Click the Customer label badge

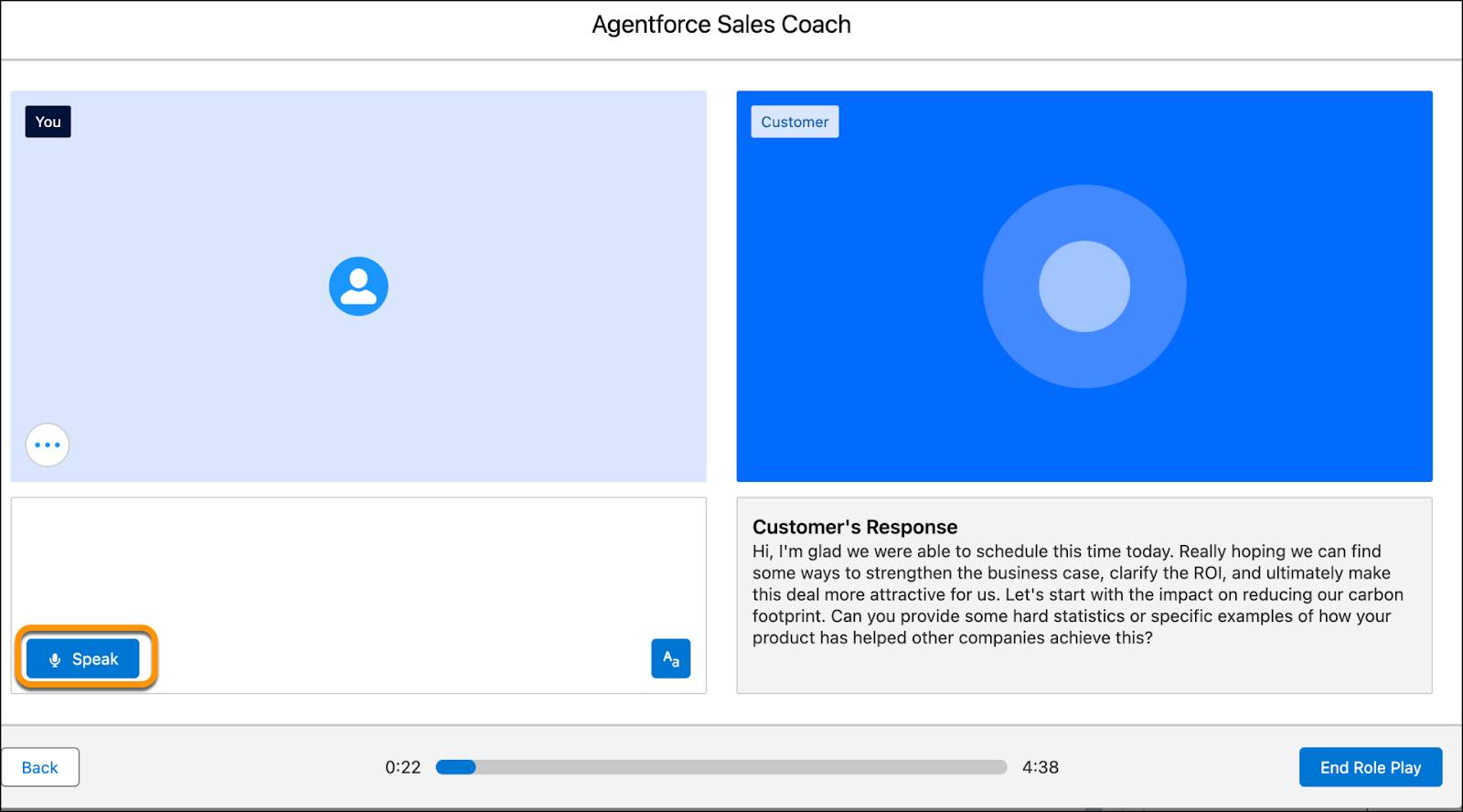[795, 122]
